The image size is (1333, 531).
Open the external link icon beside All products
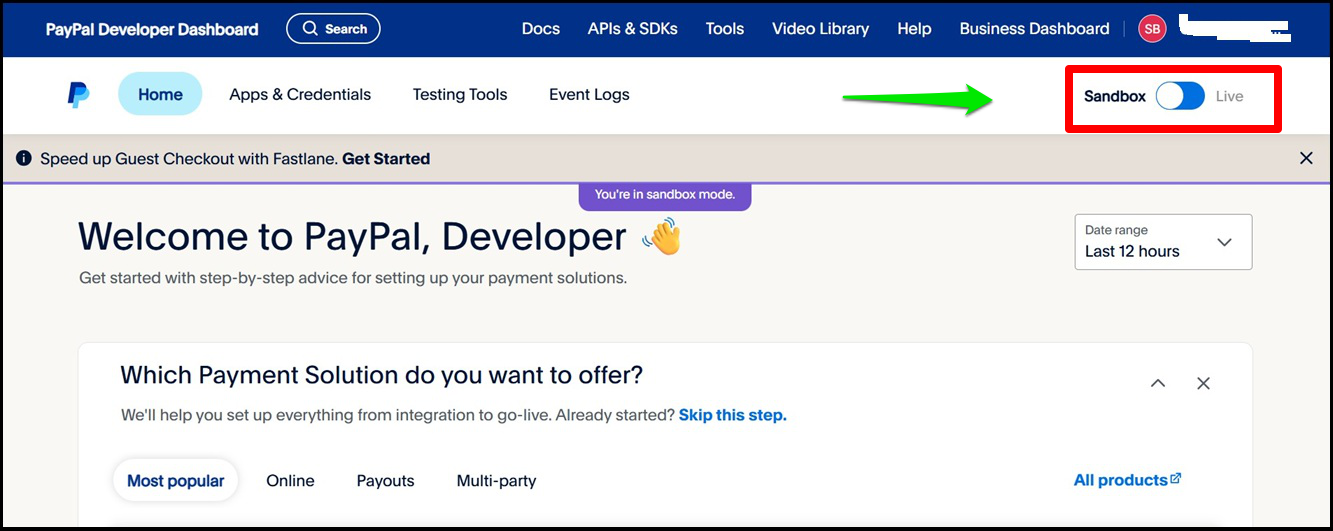click(1176, 479)
